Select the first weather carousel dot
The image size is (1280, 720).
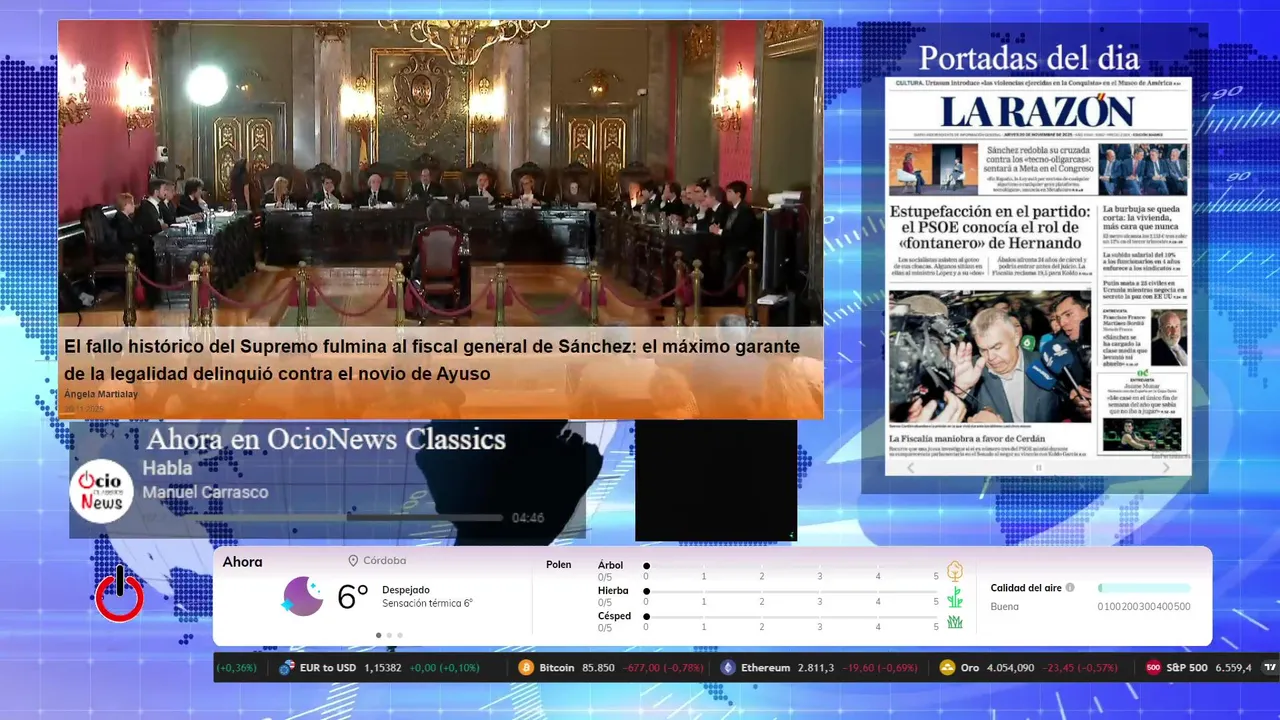point(378,635)
